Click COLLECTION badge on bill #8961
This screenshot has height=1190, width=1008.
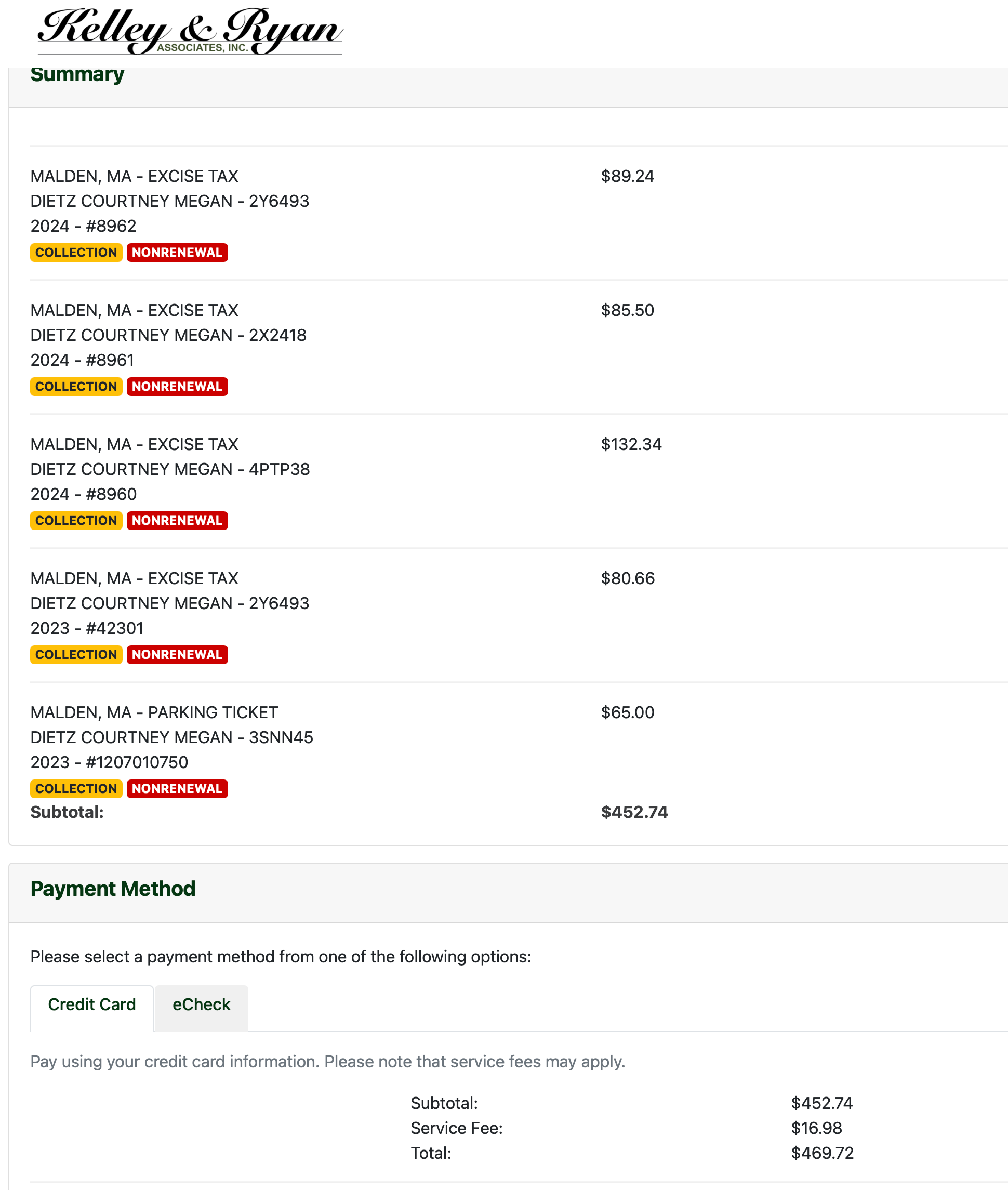pyautogui.click(x=76, y=387)
